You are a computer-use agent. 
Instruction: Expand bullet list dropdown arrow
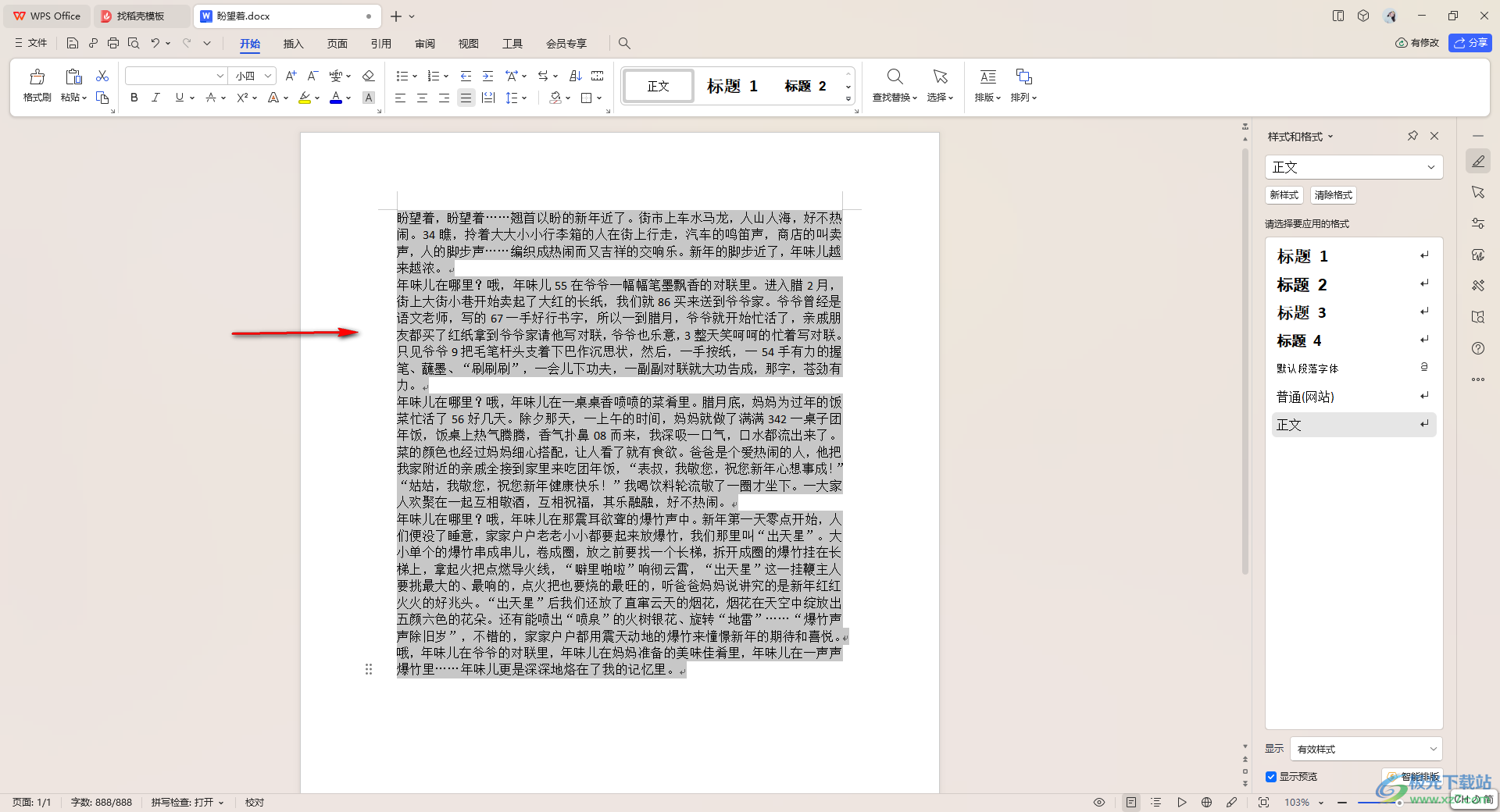415,77
